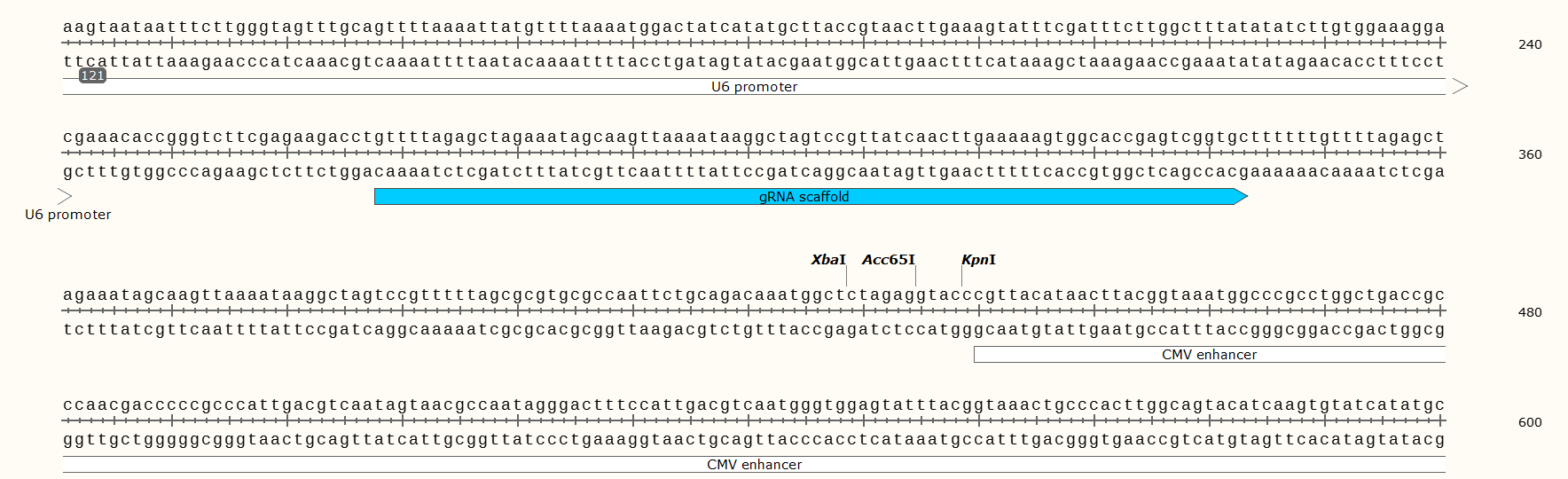Click the Acc65I cut site marker line
Screen dimensions: 1568x479
pos(915,276)
